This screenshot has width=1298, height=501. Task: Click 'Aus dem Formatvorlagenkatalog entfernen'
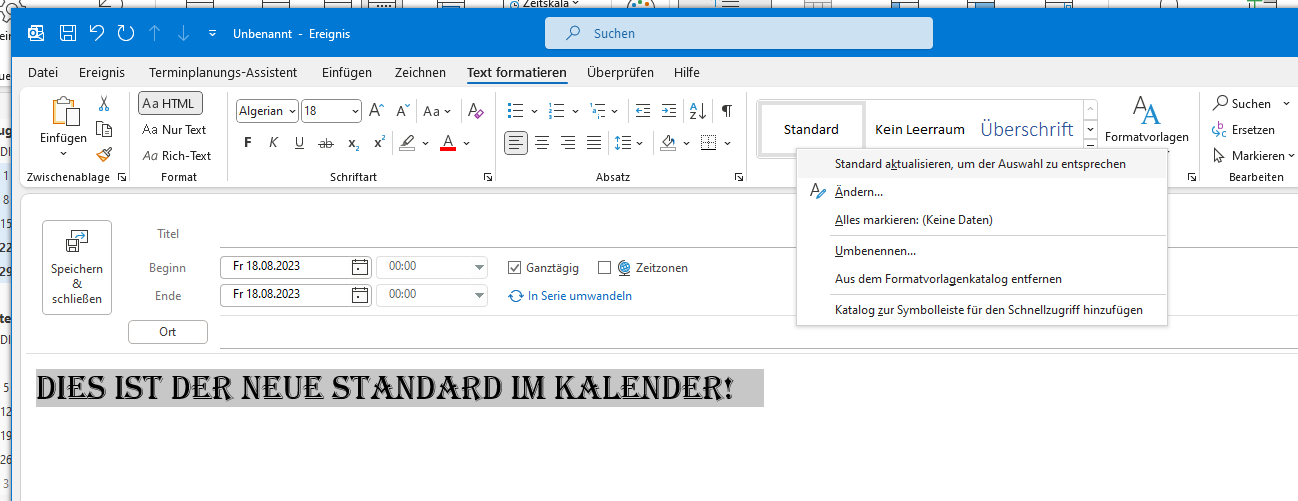coord(982,279)
